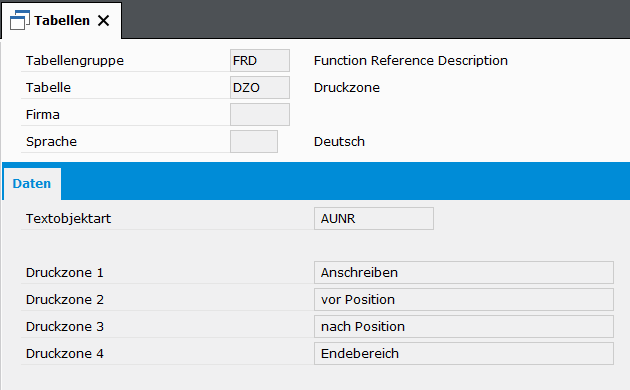Click the Deutsch language description
630x390 pixels.
pyautogui.click(x=339, y=141)
